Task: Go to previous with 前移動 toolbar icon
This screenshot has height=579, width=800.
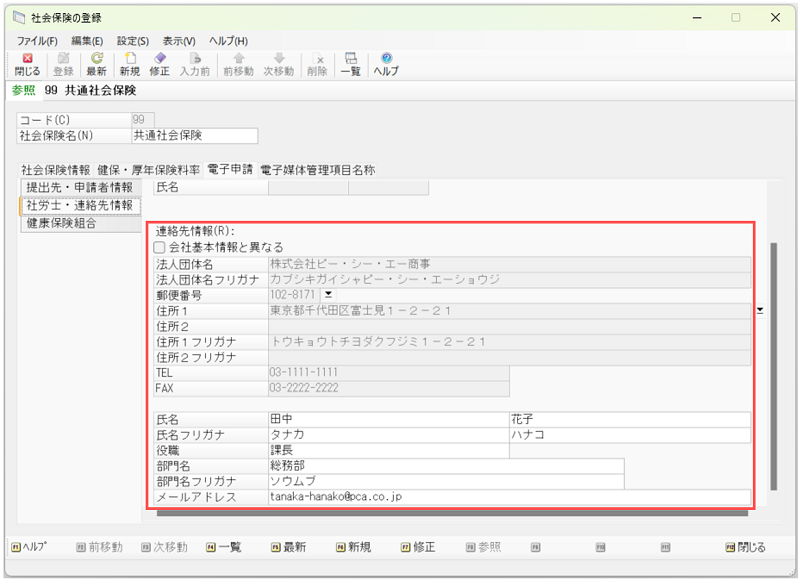Action: (x=238, y=64)
